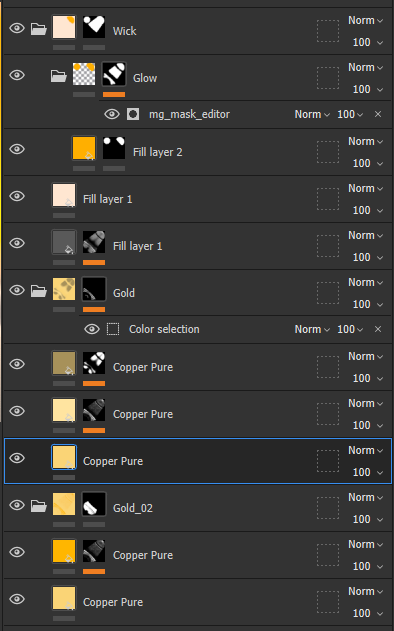The image size is (394, 631).
Task: Select the Gold folder layer name
Action: (x=124, y=293)
